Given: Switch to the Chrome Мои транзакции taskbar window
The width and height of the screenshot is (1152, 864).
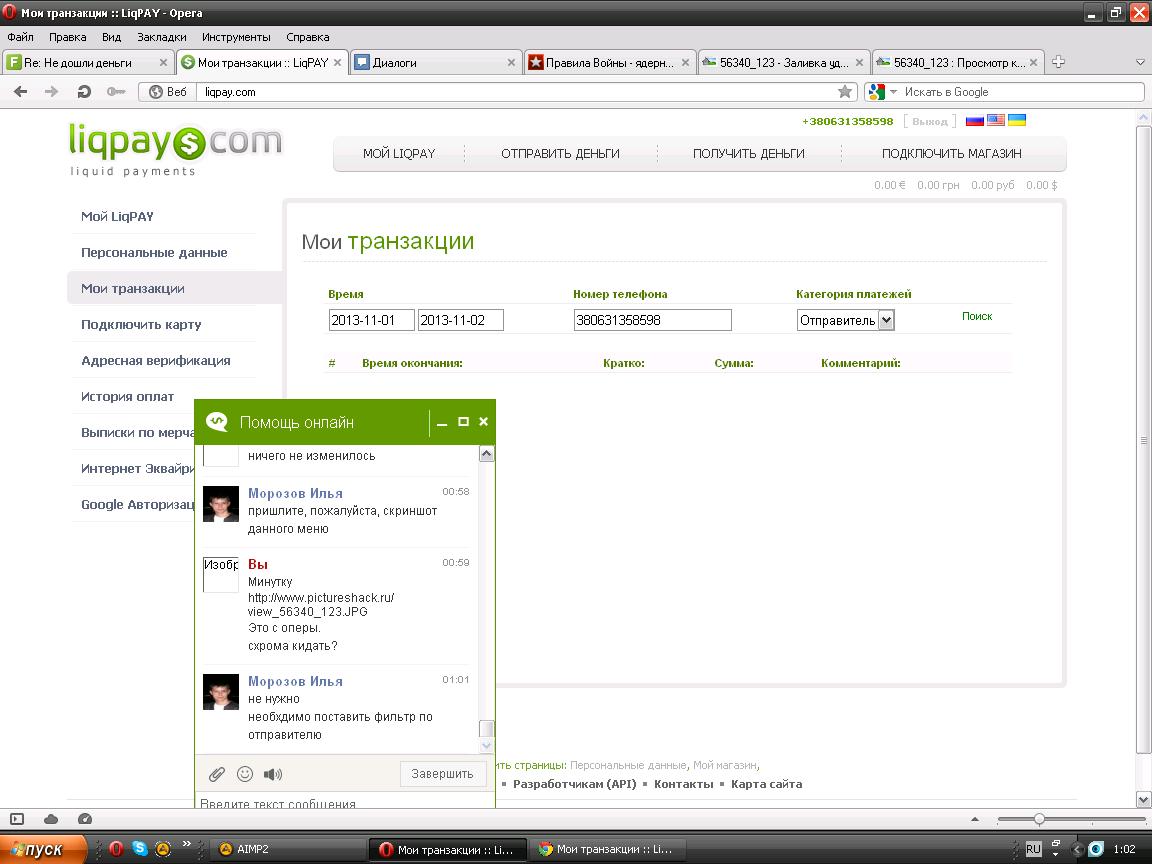Looking at the screenshot, I should coord(607,849).
